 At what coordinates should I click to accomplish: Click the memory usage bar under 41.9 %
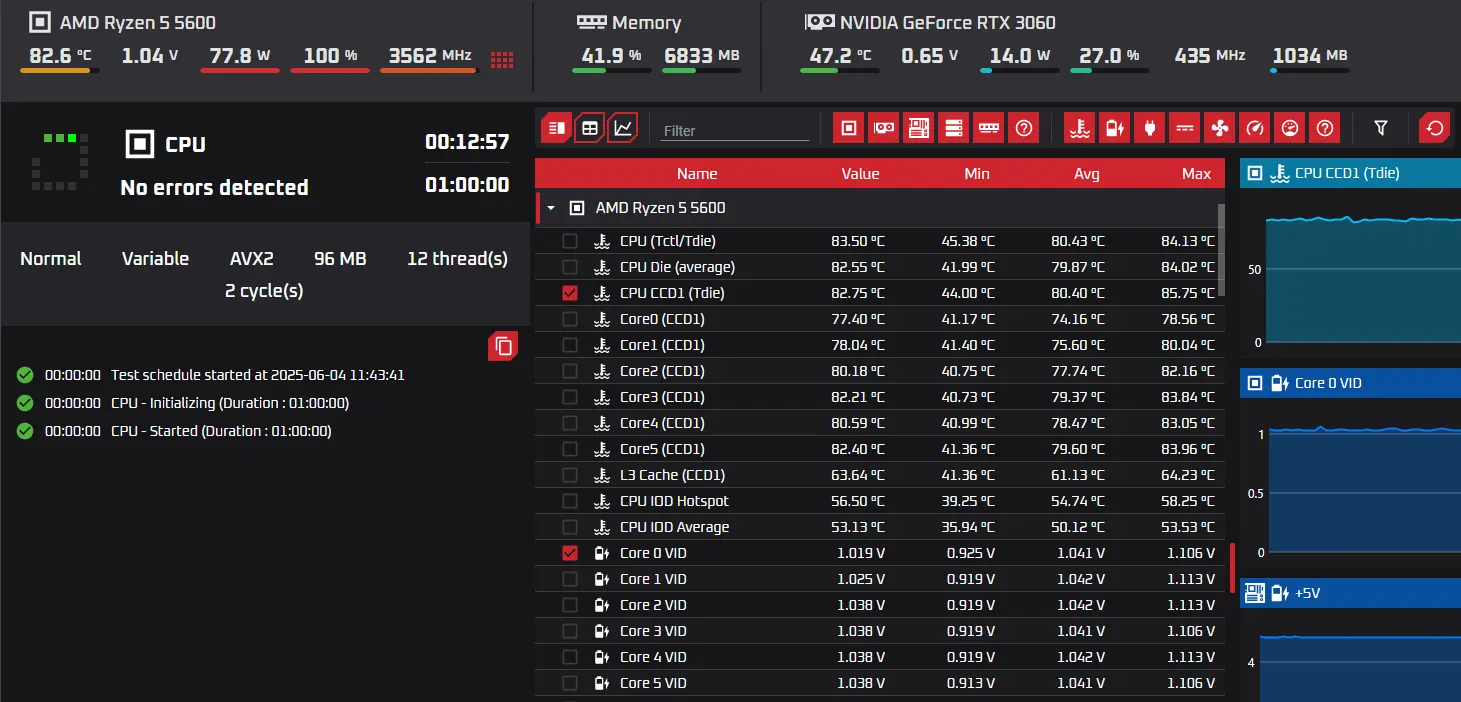(612, 71)
